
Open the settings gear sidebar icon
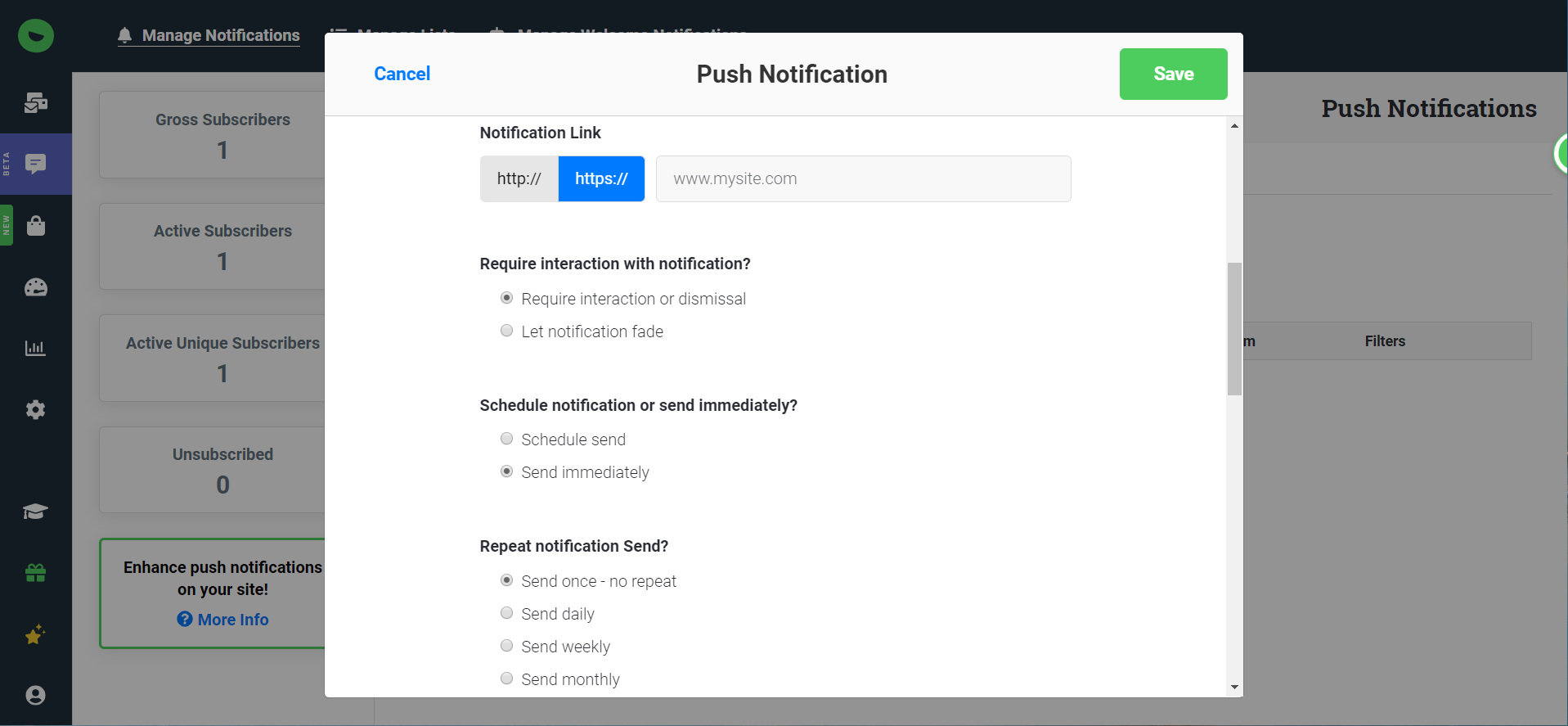[35, 409]
